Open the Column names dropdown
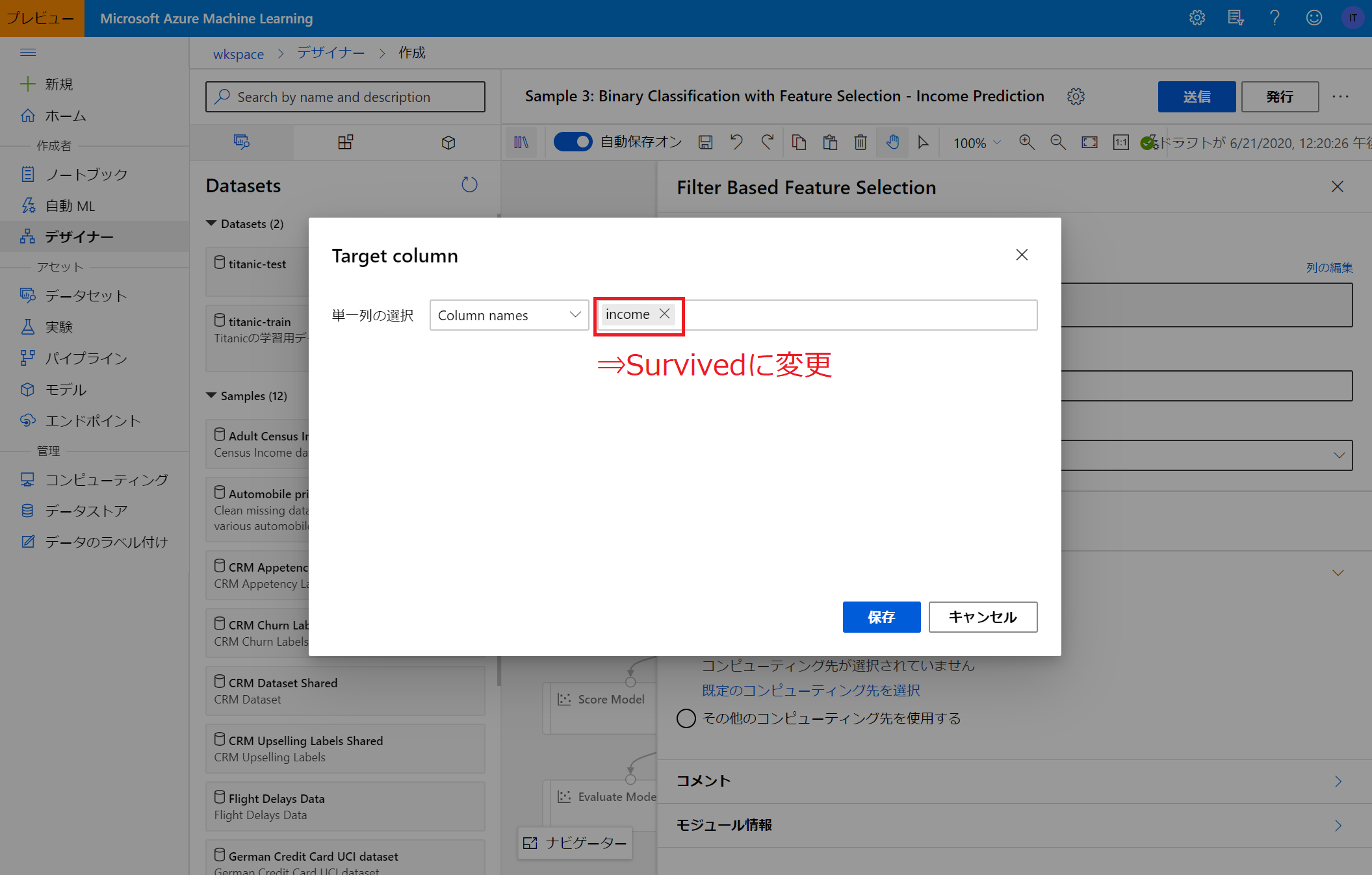The image size is (1372, 875). click(x=509, y=315)
